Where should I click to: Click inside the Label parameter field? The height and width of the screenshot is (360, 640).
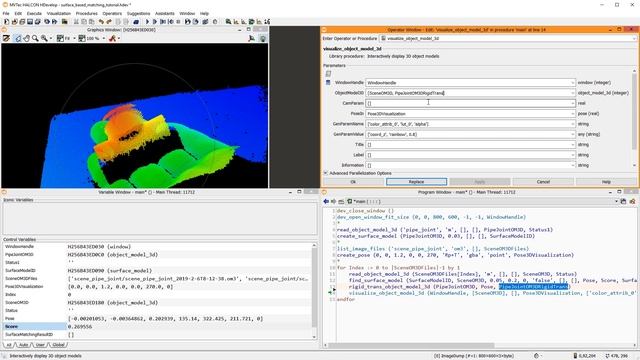tap(470, 155)
